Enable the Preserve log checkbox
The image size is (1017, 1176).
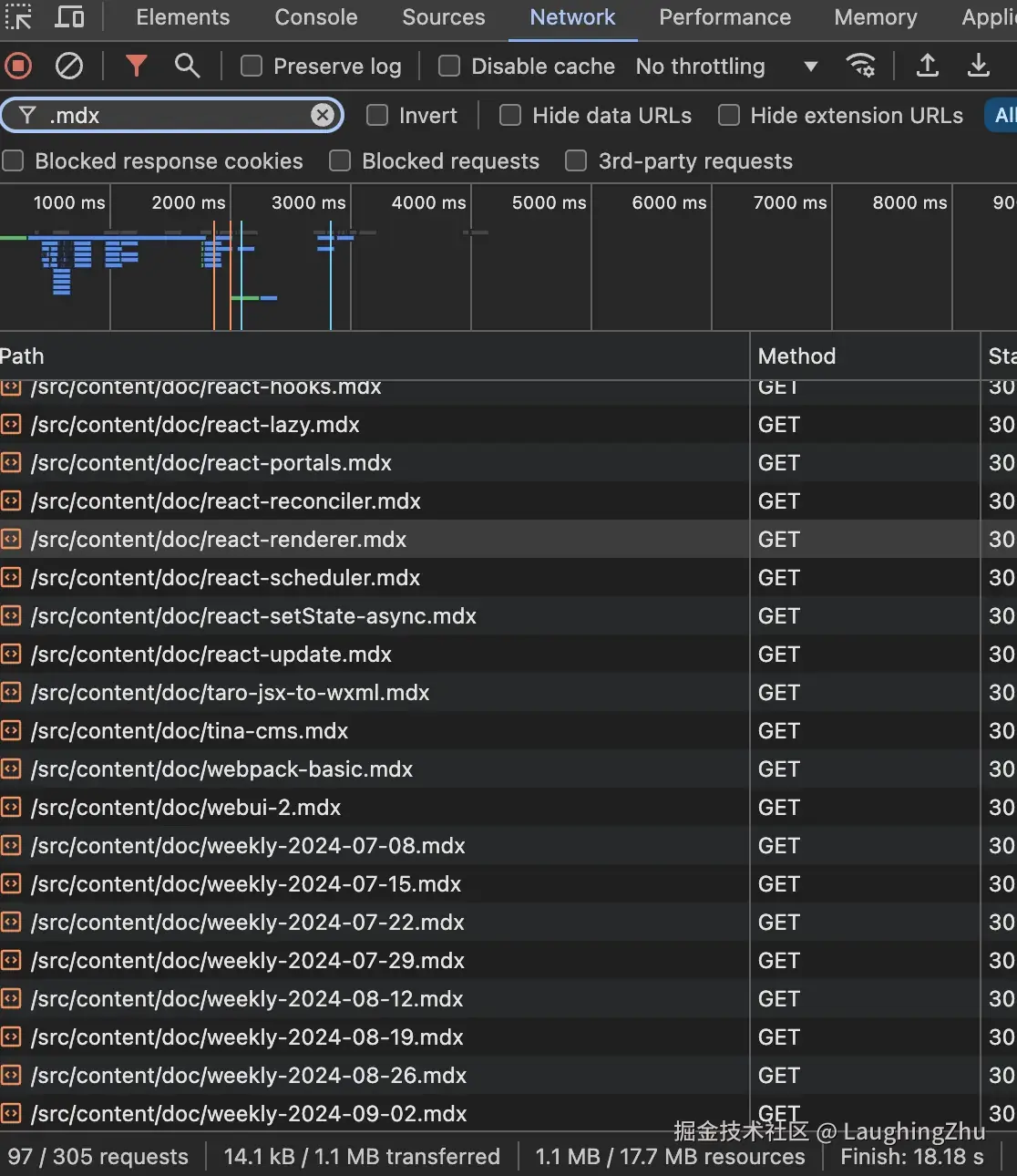252,66
